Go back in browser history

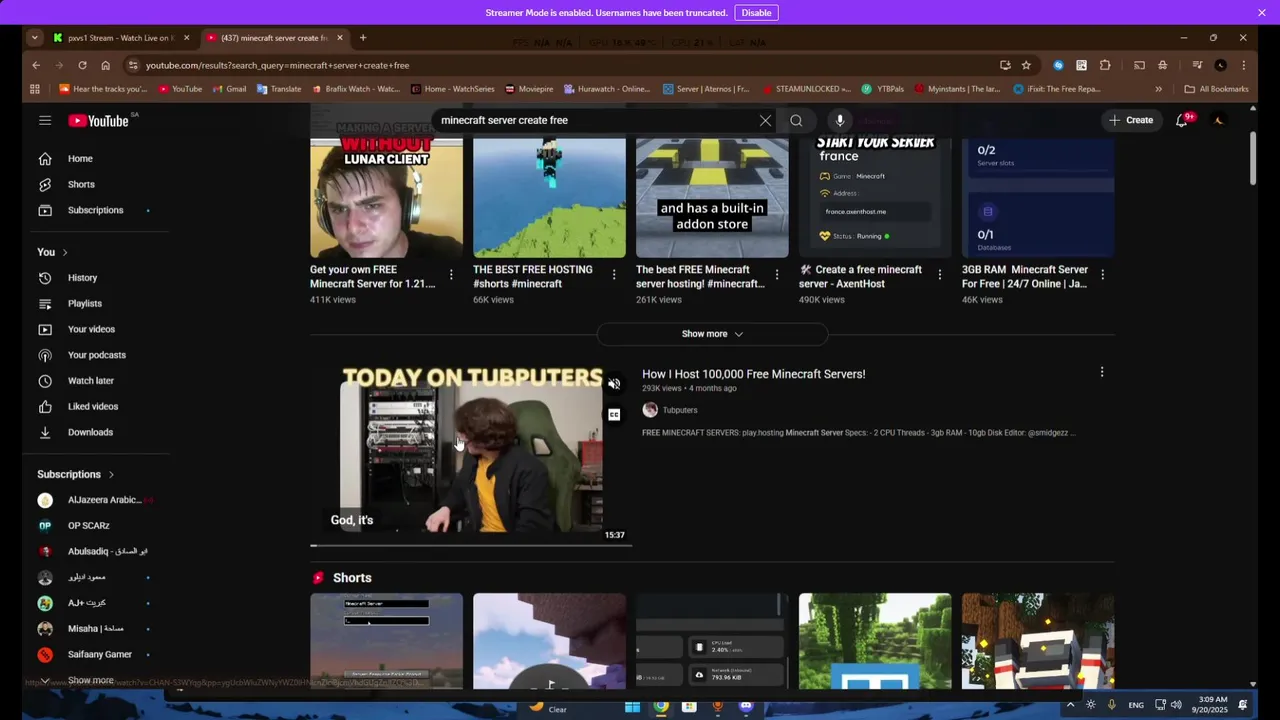tap(36, 65)
